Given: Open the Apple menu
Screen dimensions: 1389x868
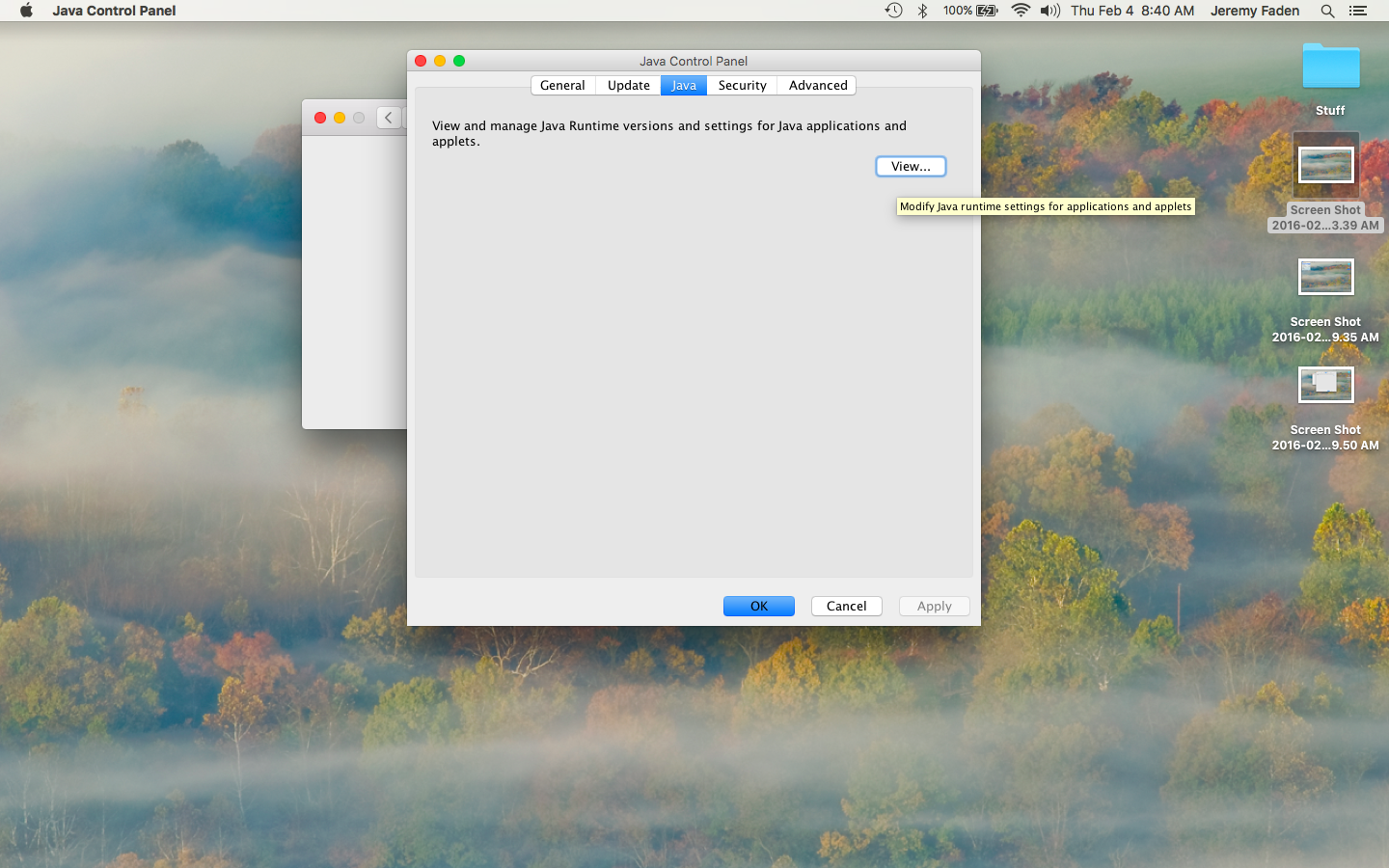Looking at the screenshot, I should (26, 11).
